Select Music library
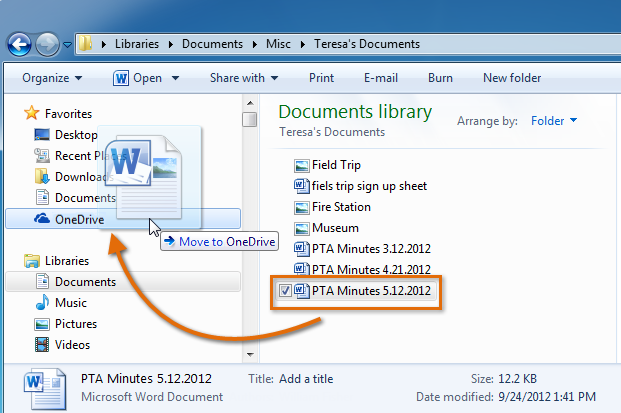This screenshot has height=413, width=621. click(70, 303)
